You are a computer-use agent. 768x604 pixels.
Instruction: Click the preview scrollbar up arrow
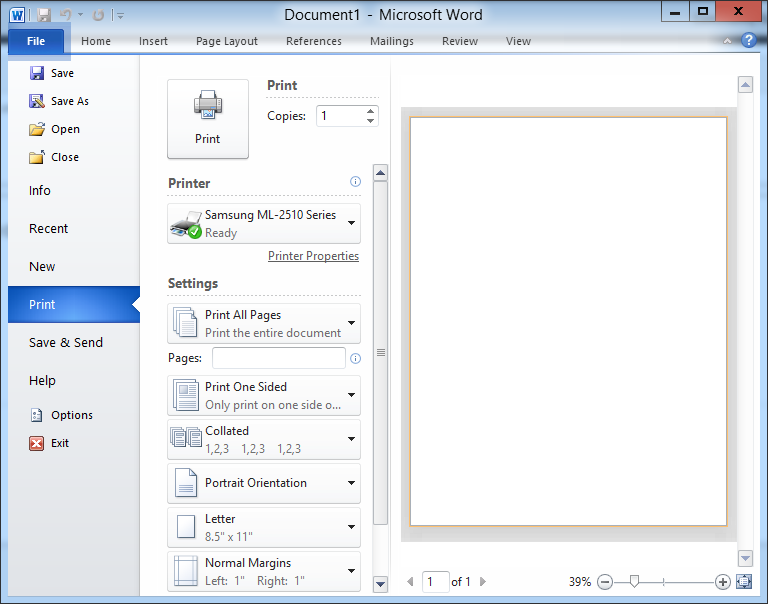click(x=745, y=85)
